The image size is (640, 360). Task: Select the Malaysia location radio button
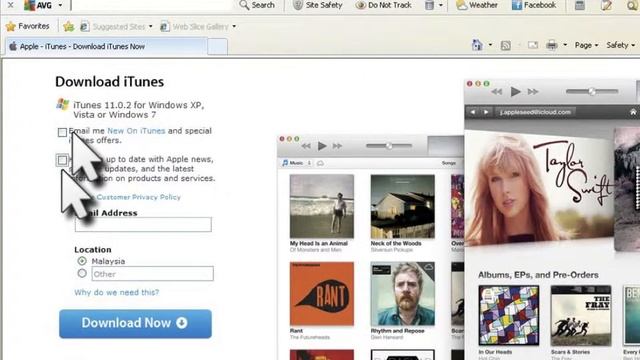(82, 261)
